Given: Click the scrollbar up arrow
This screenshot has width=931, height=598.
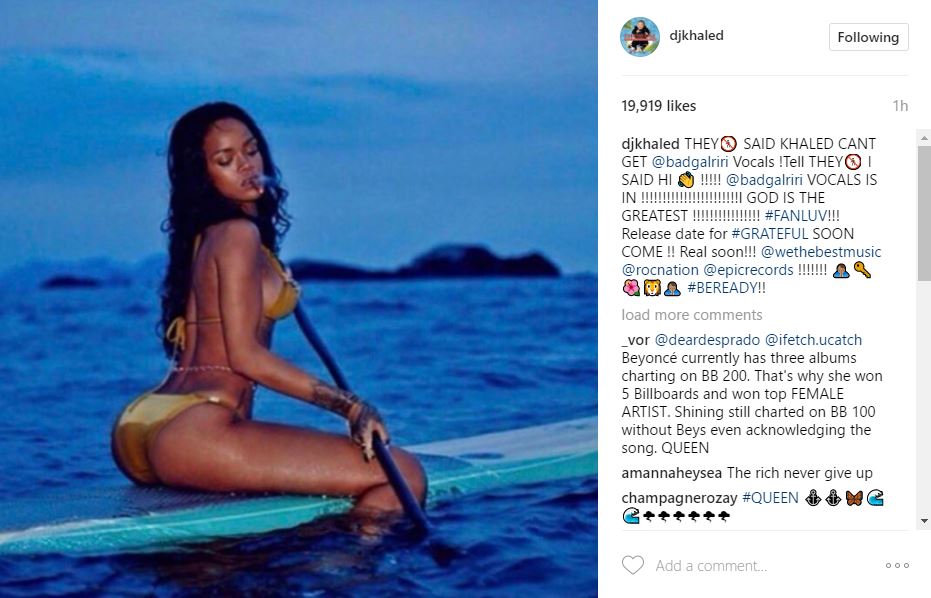Looking at the screenshot, I should coord(924,138).
